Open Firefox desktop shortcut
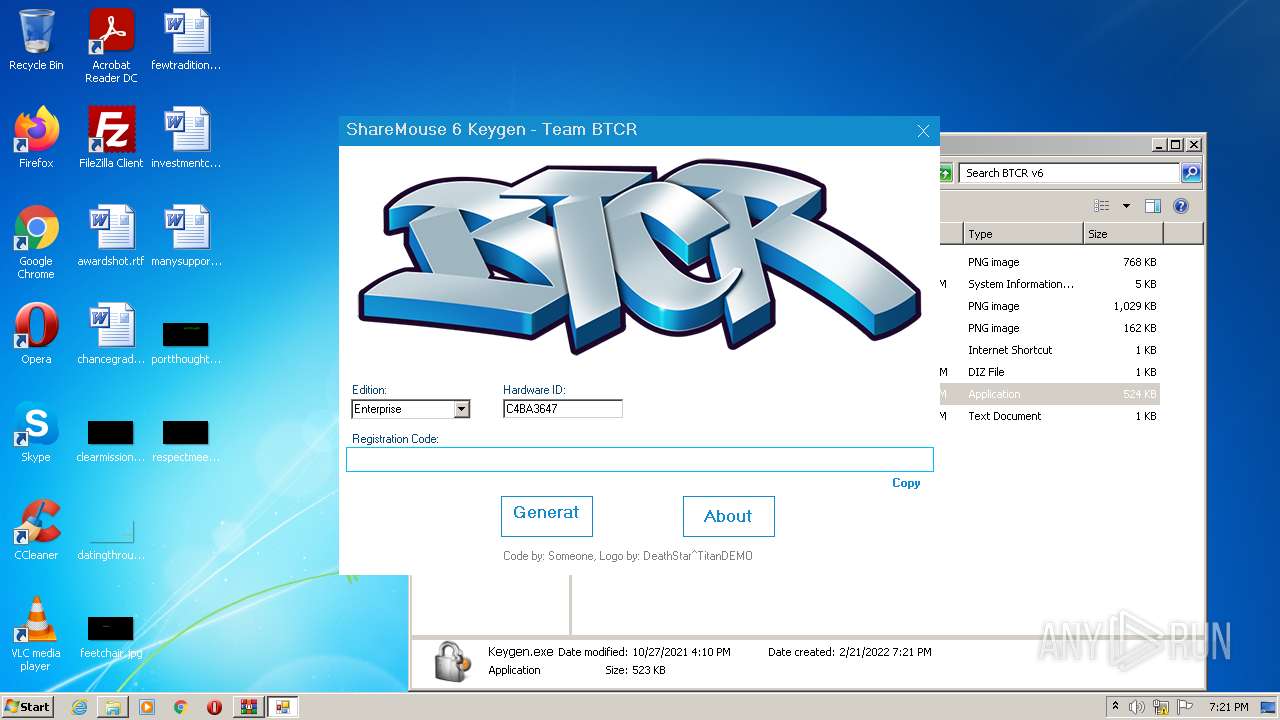The image size is (1280, 720). click(x=36, y=137)
